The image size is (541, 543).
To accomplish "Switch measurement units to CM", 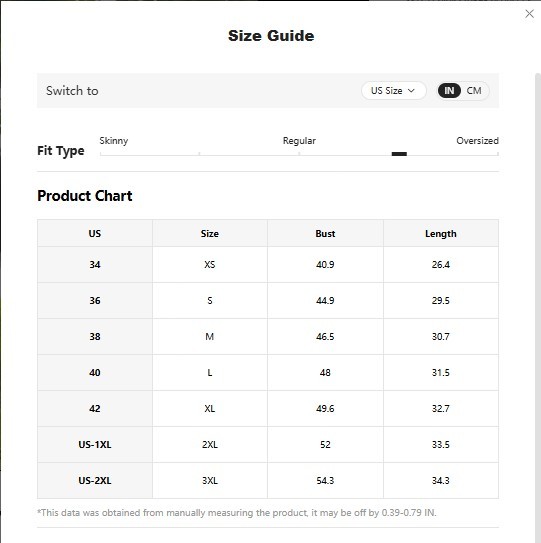I will pos(474,91).
